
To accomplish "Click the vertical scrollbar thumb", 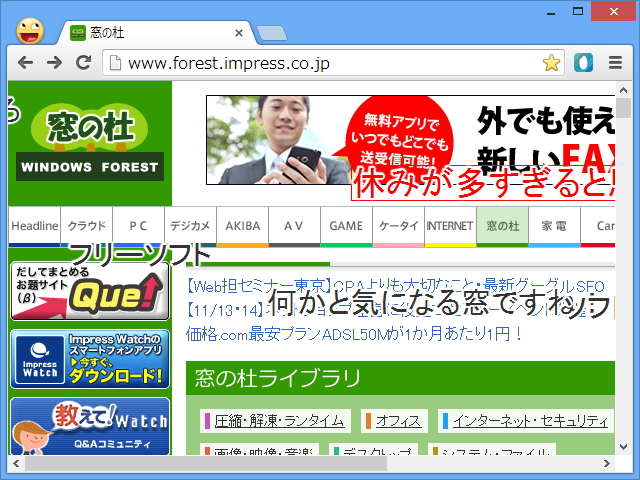I will pyautogui.click(x=623, y=108).
